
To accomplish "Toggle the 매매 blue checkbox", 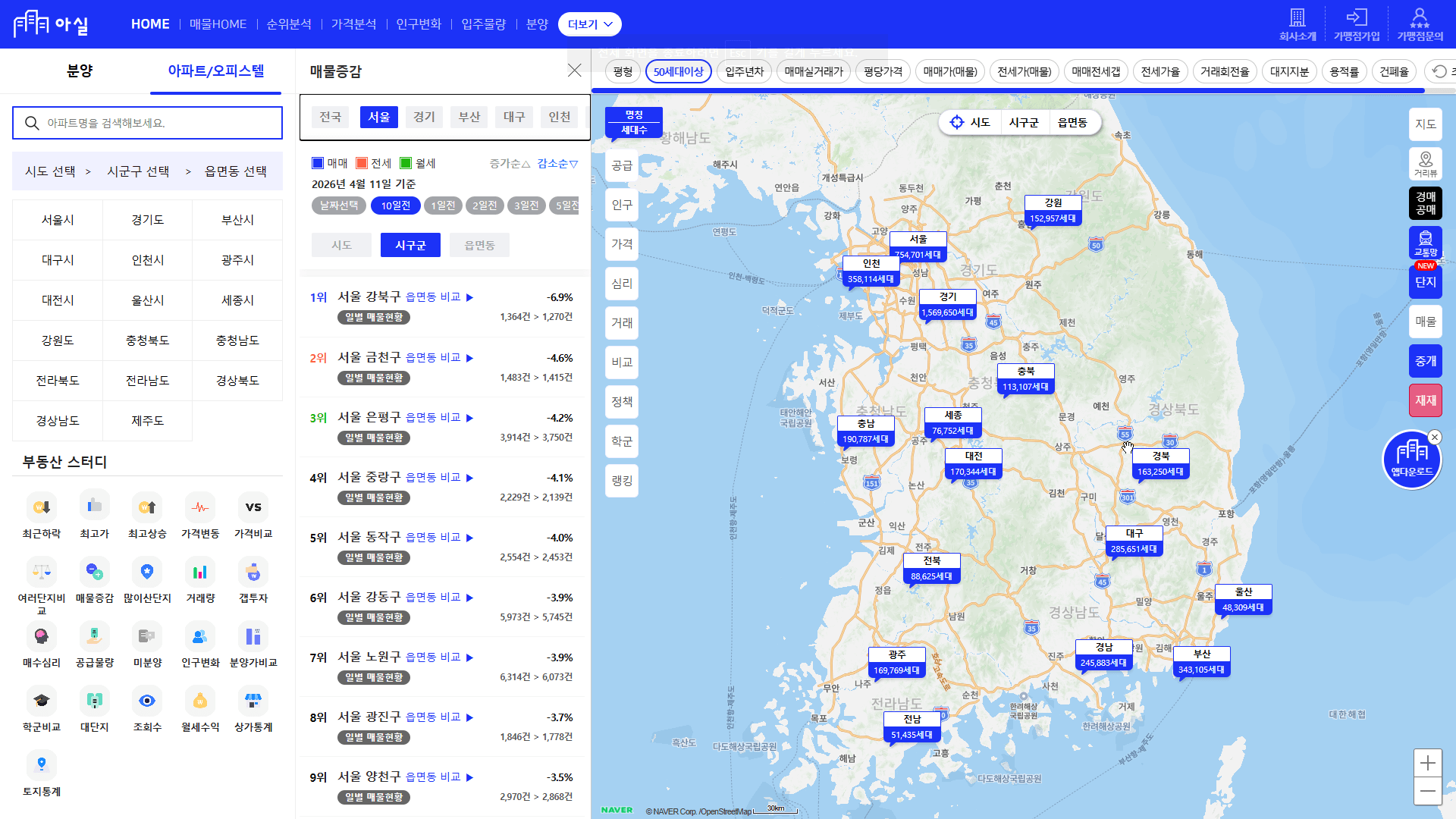I will [x=318, y=163].
